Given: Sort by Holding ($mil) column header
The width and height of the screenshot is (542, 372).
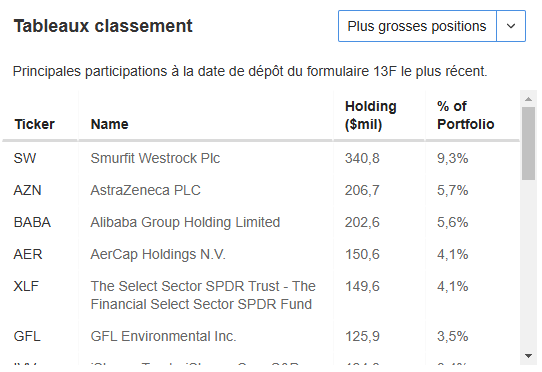Looking at the screenshot, I should tap(371, 115).
